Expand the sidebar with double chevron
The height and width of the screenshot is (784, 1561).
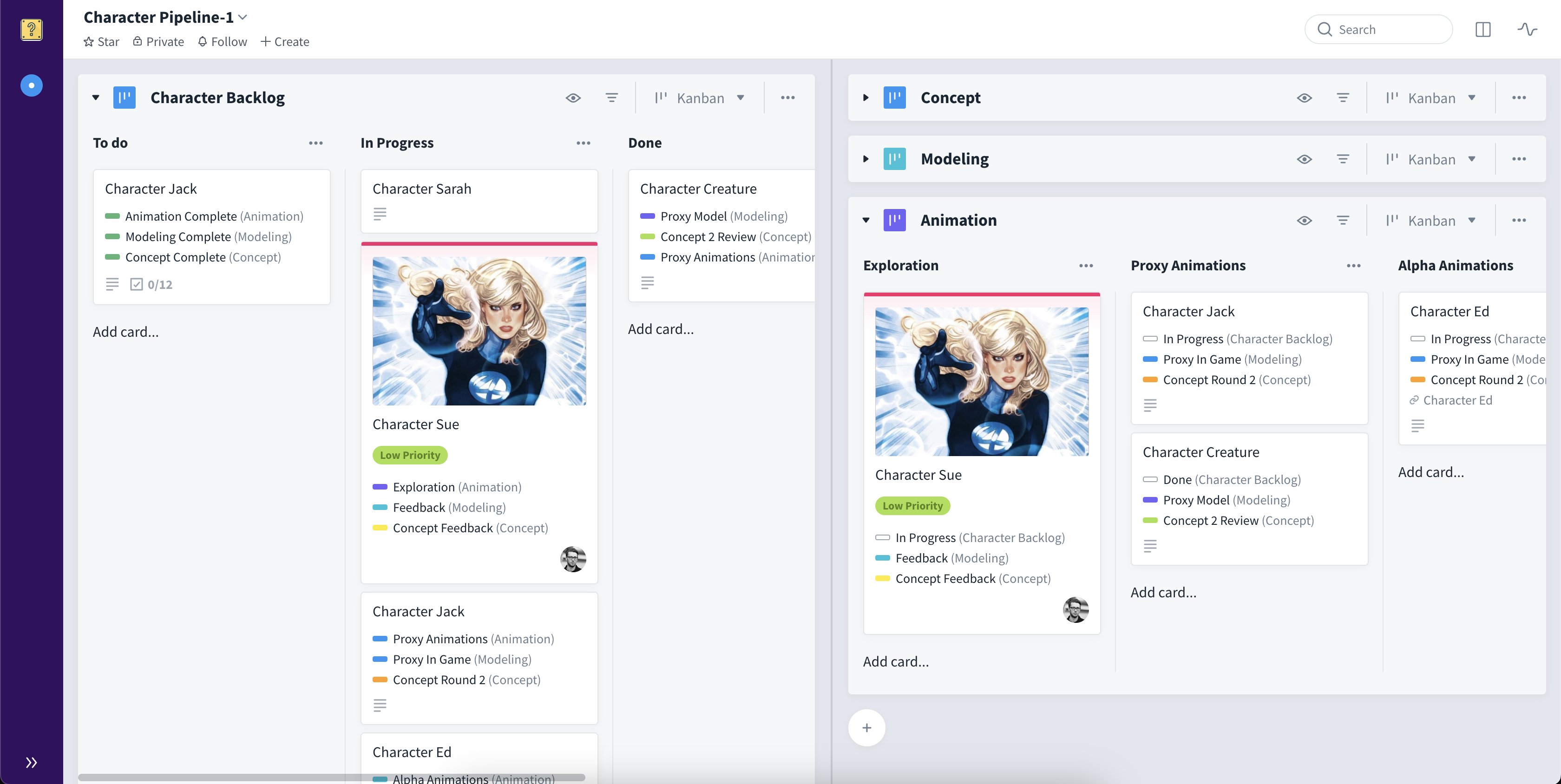(x=32, y=762)
